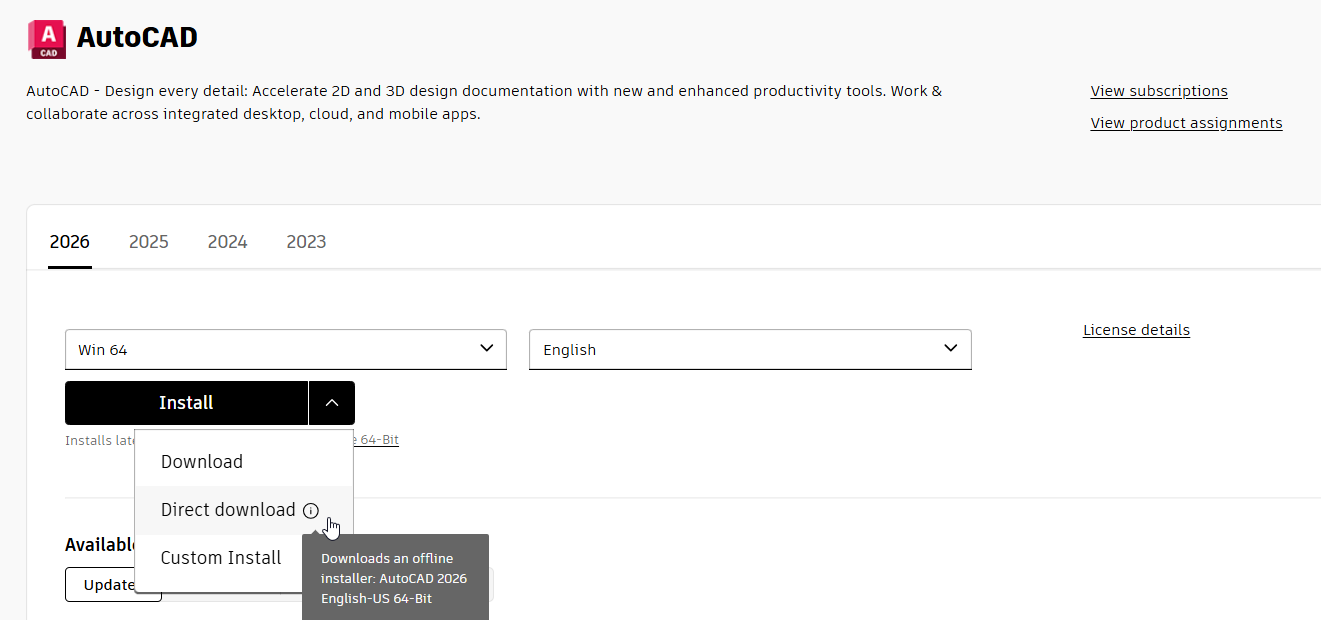1321x620 pixels.
Task: Switch to the 2025 version tab
Action: click(x=149, y=242)
